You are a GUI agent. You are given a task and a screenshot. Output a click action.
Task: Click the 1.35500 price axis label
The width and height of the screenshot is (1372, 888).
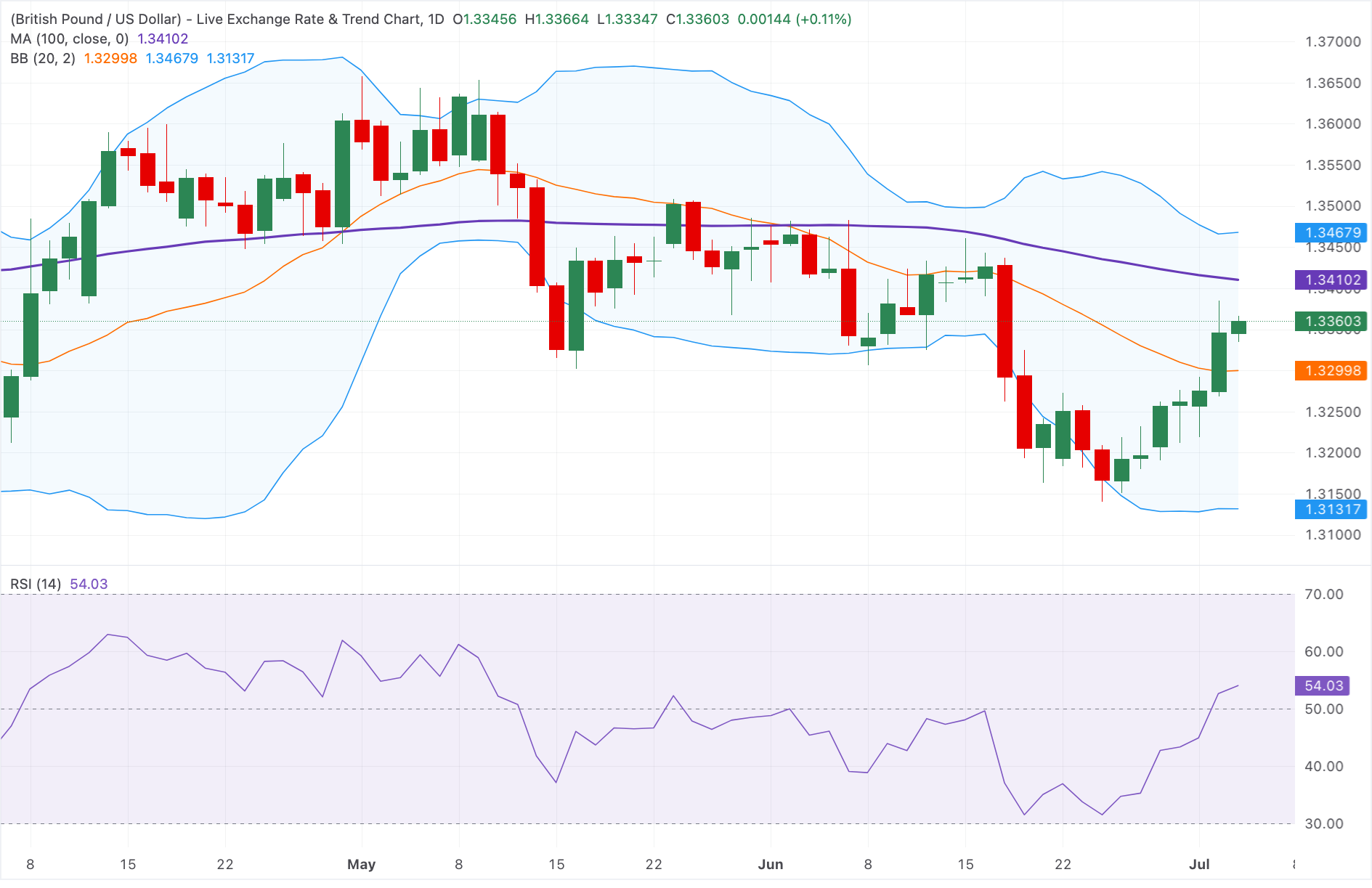[1333, 165]
